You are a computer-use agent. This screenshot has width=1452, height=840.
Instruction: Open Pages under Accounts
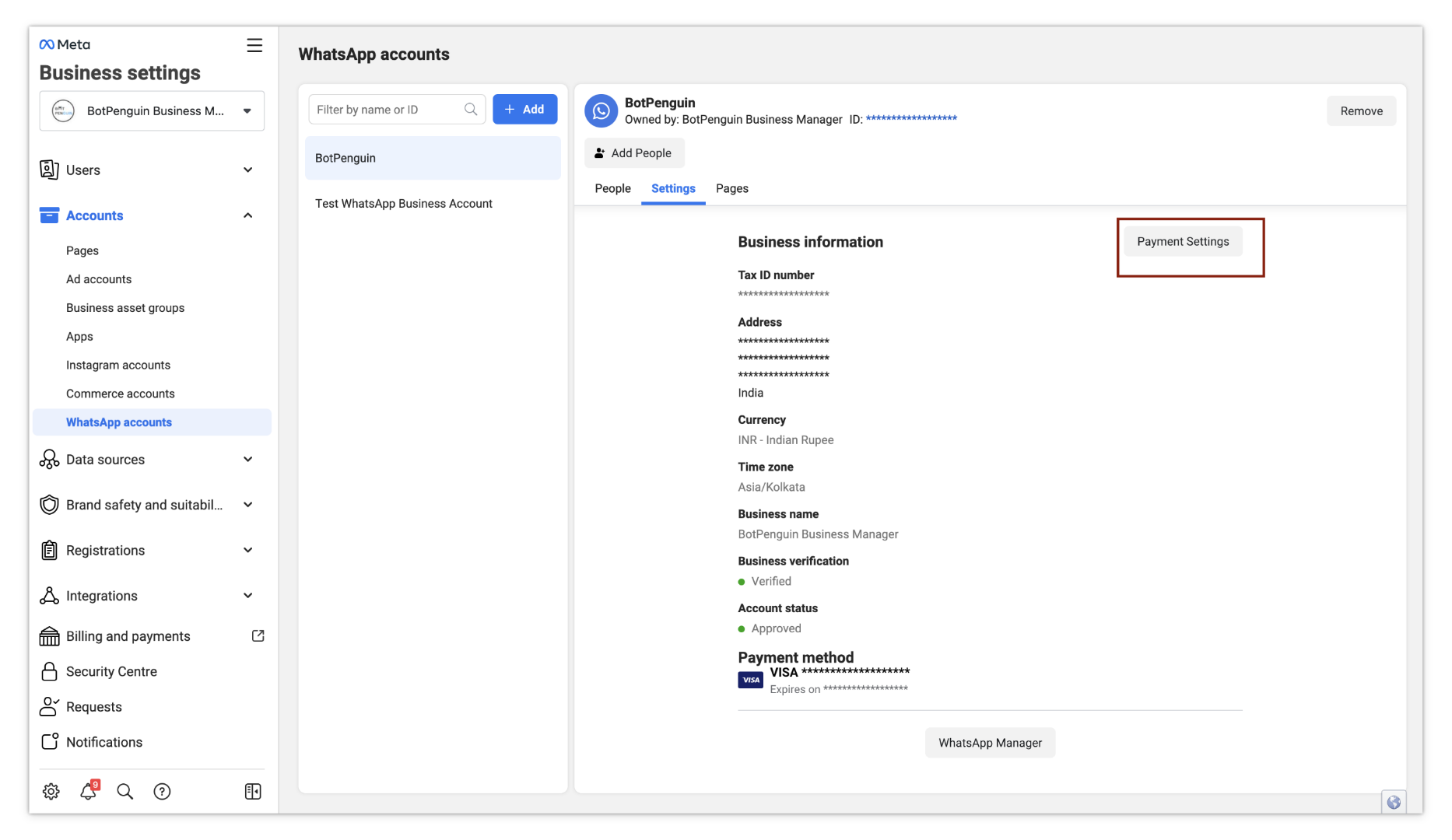pyautogui.click(x=82, y=250)
